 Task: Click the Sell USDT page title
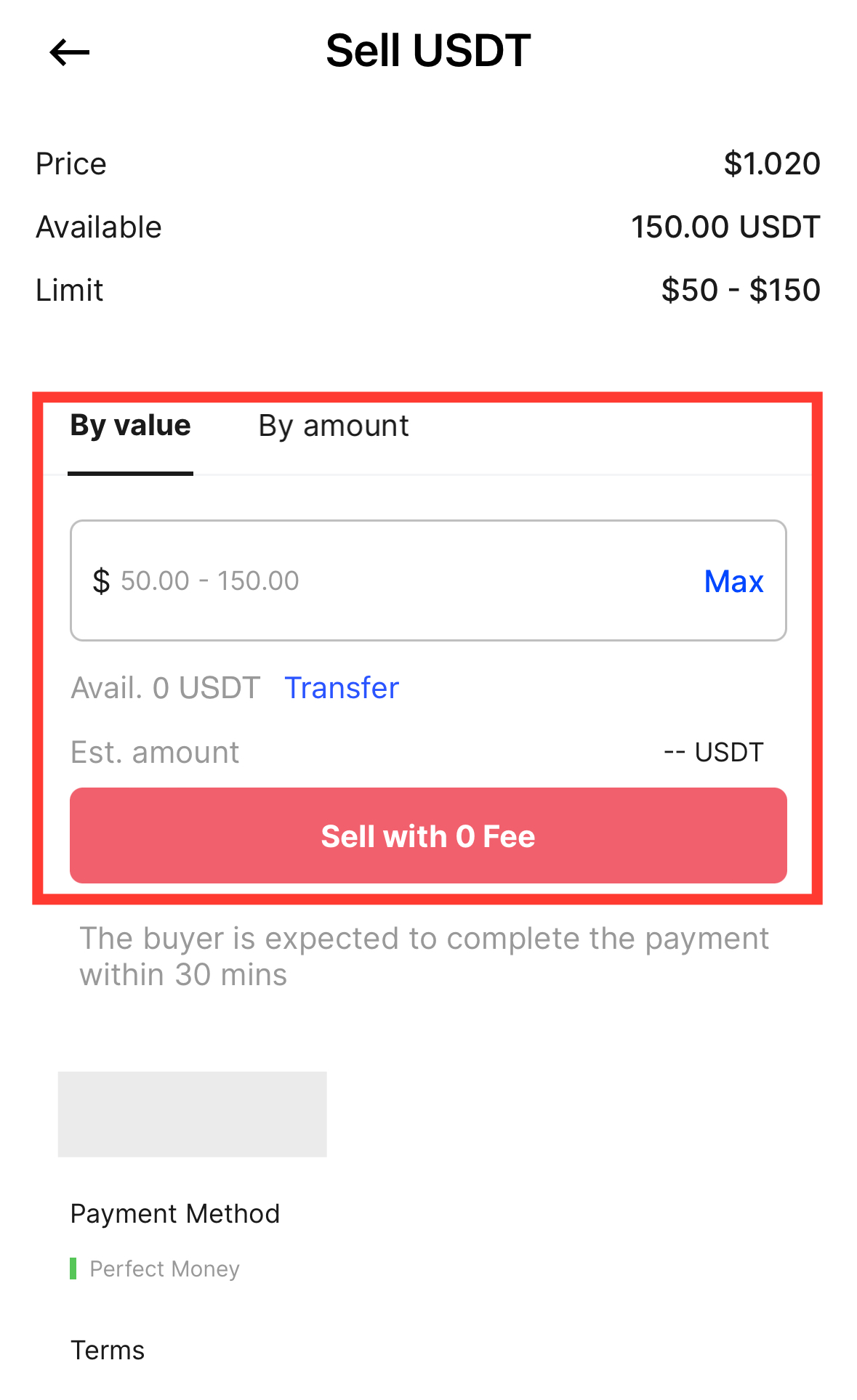coord(428,51)
